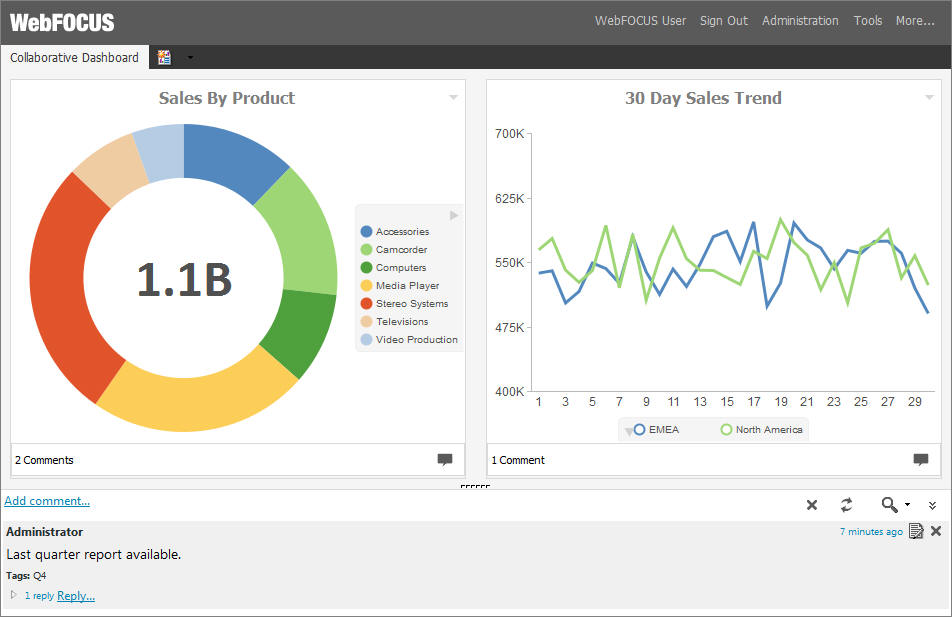Open More... menu
The image size is (952, 617).
click(915, 21)
